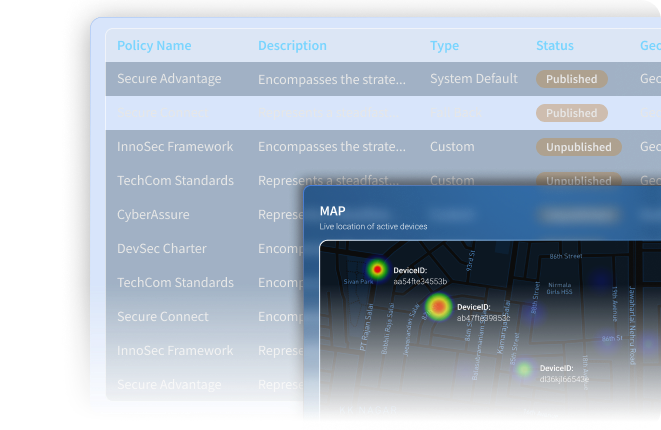The width and height of the screenshot is (661, 430).
Task: Click heat spot for device aa54fte34553b
Action: click(x=376, y=269)
